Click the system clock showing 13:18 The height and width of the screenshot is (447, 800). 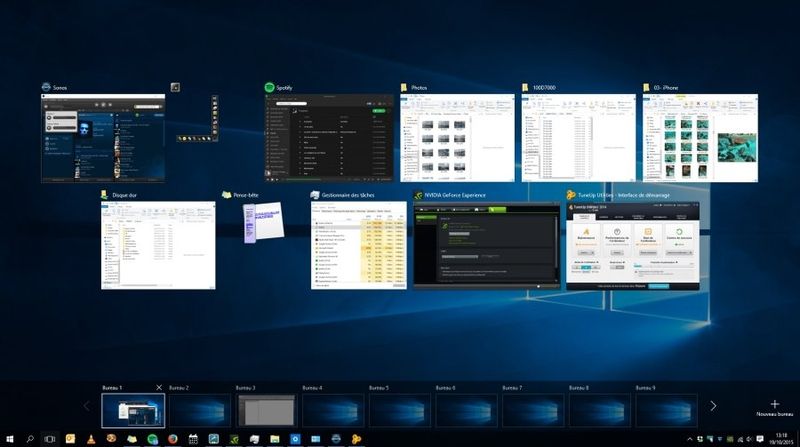[x=780, y=438]
